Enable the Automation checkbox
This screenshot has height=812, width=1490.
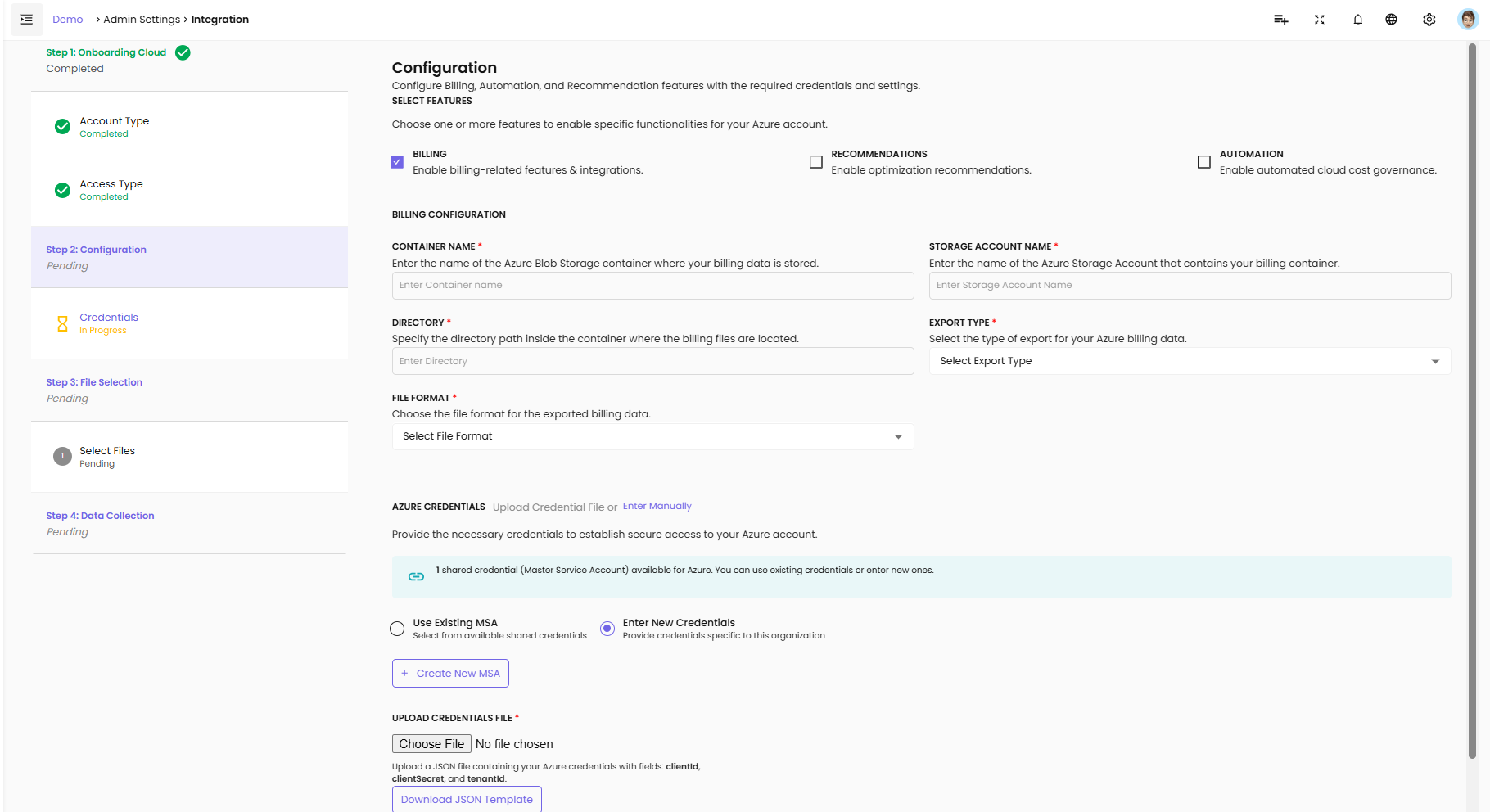click(x=1204, y=162)
